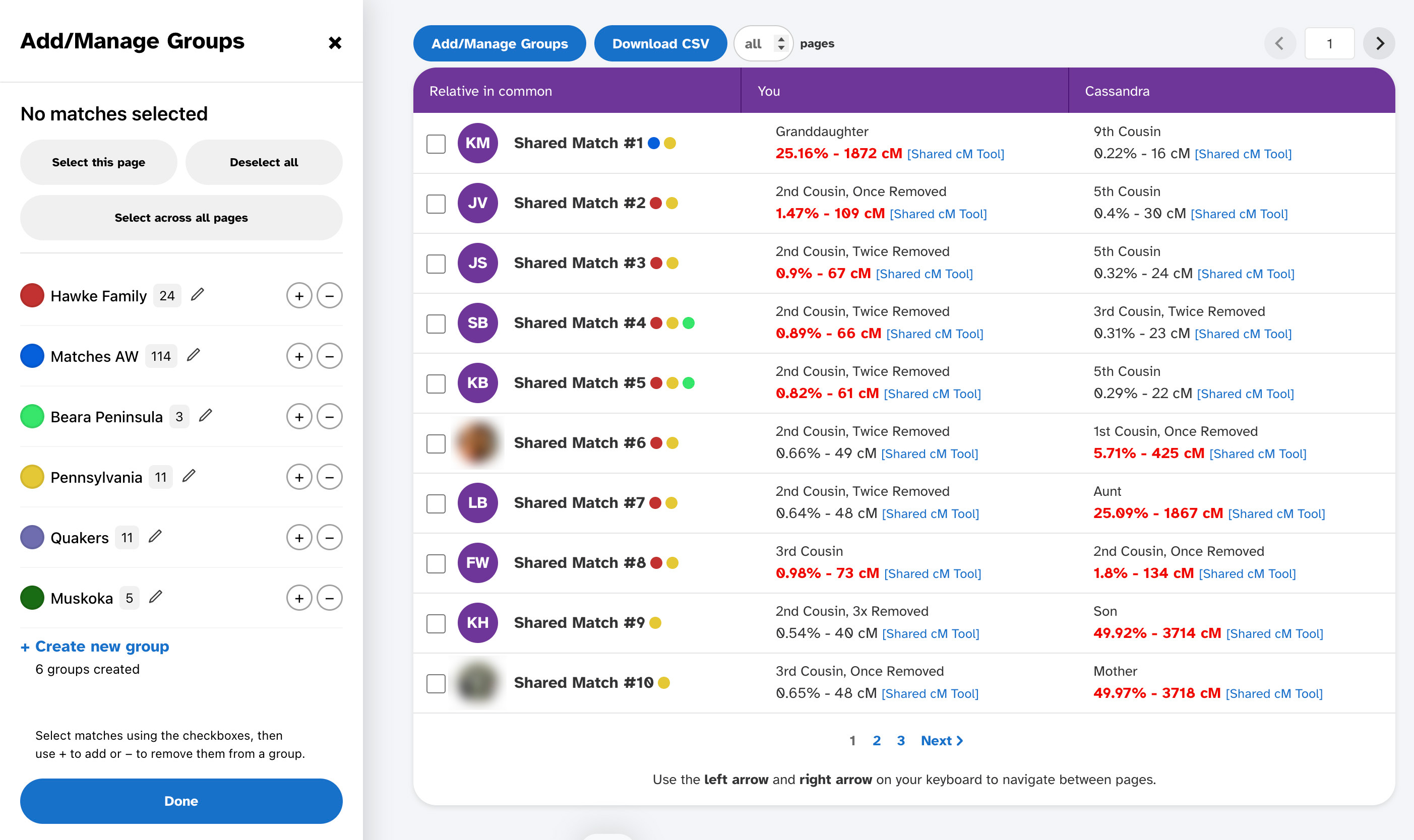The height and width of the screenshot is (840, 1414).
Task: Click the page number input field
Action: click(x=1329, y=43)
